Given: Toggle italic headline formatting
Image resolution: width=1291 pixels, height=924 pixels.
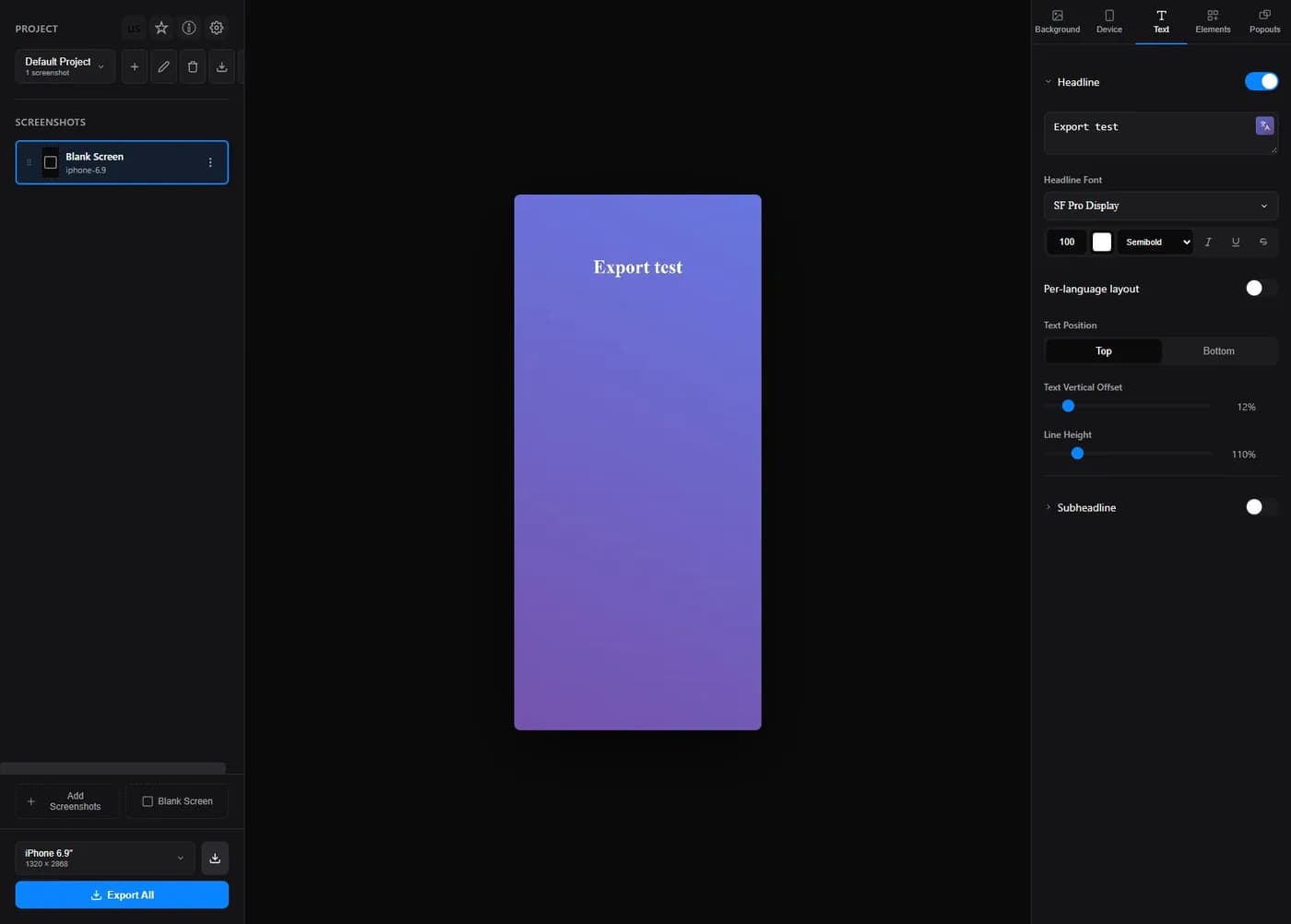Looking at the screenshot, I should coord(1208,242).
